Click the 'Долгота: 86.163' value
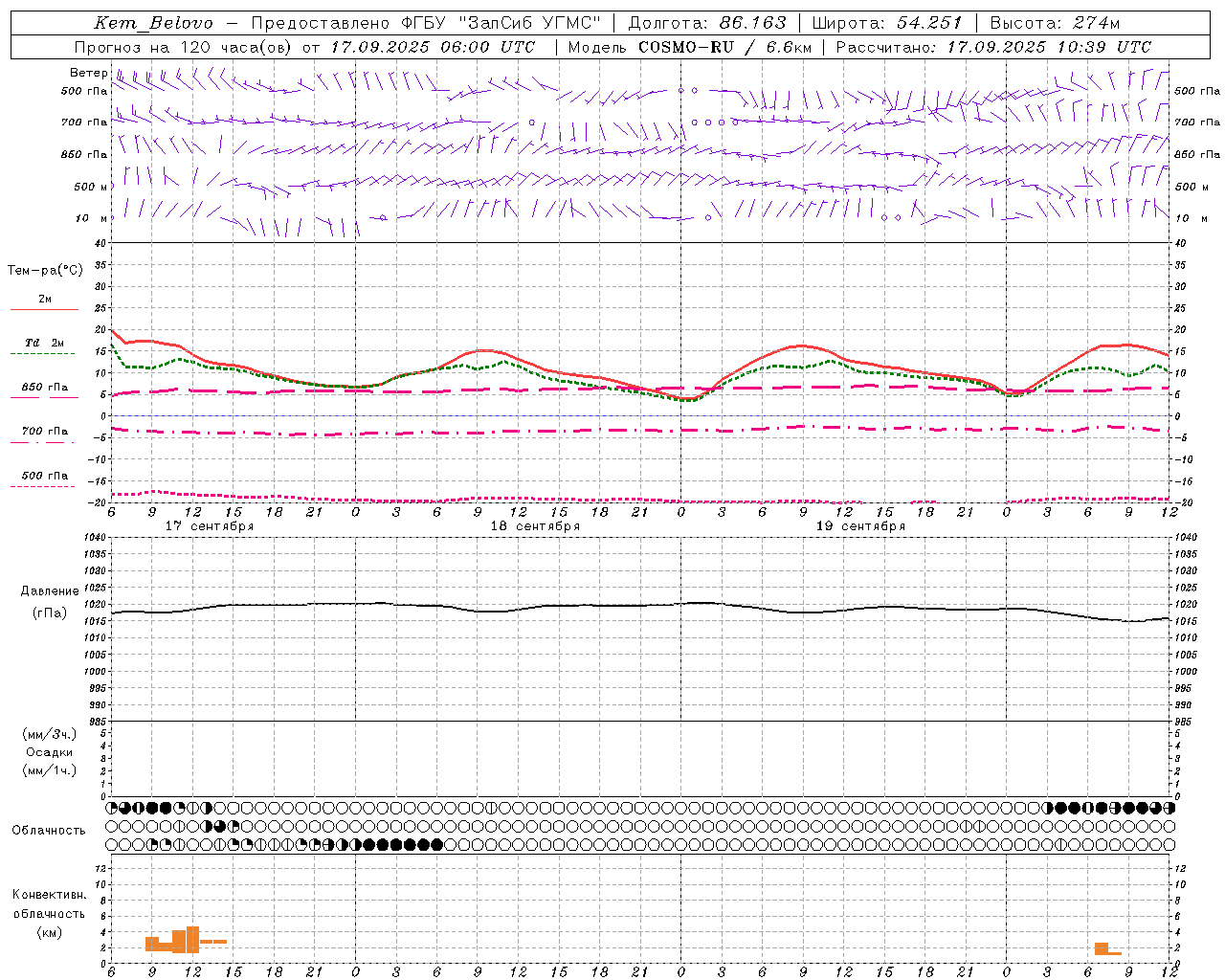1225x980 pixels. 707,23
